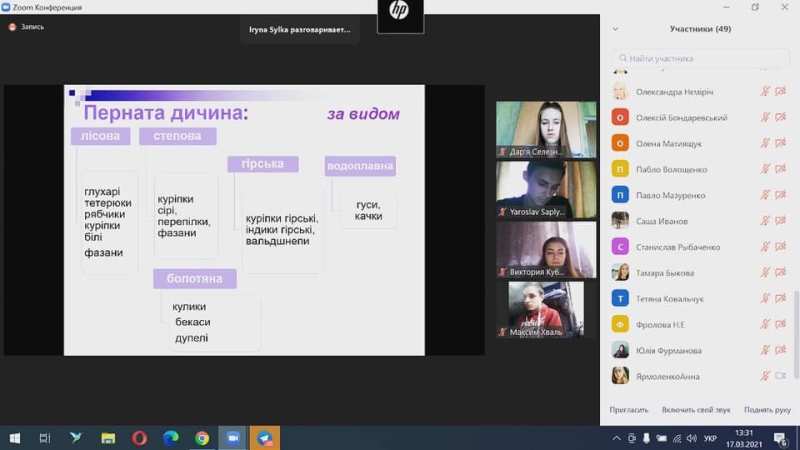Image resolution: width=800 pixels, height=450 pixels.
Task: Click the volume speaker tray icon
Action: click(x=692, y=438)
